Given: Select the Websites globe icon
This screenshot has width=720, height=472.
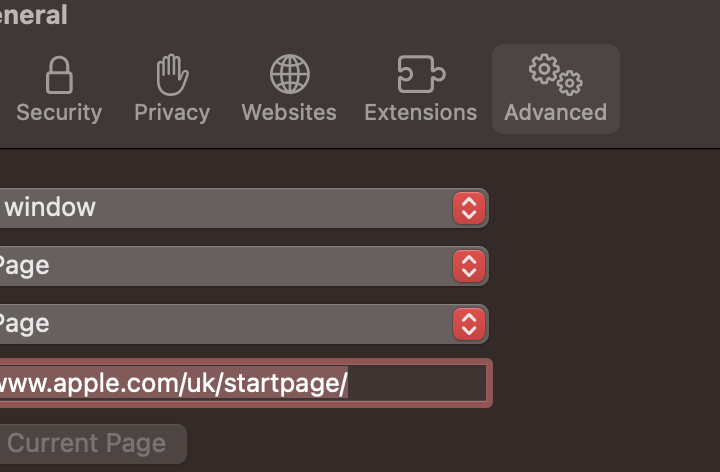Looking at the screenshot, I should click(x=289, y=75).
